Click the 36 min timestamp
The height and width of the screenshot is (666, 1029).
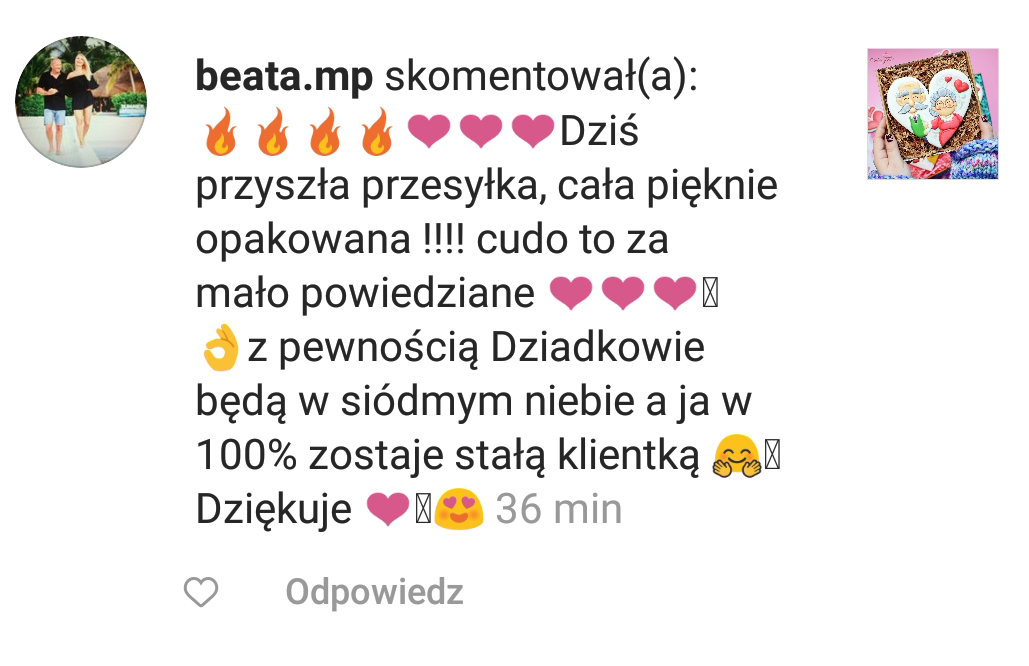(x=558, y=509)
